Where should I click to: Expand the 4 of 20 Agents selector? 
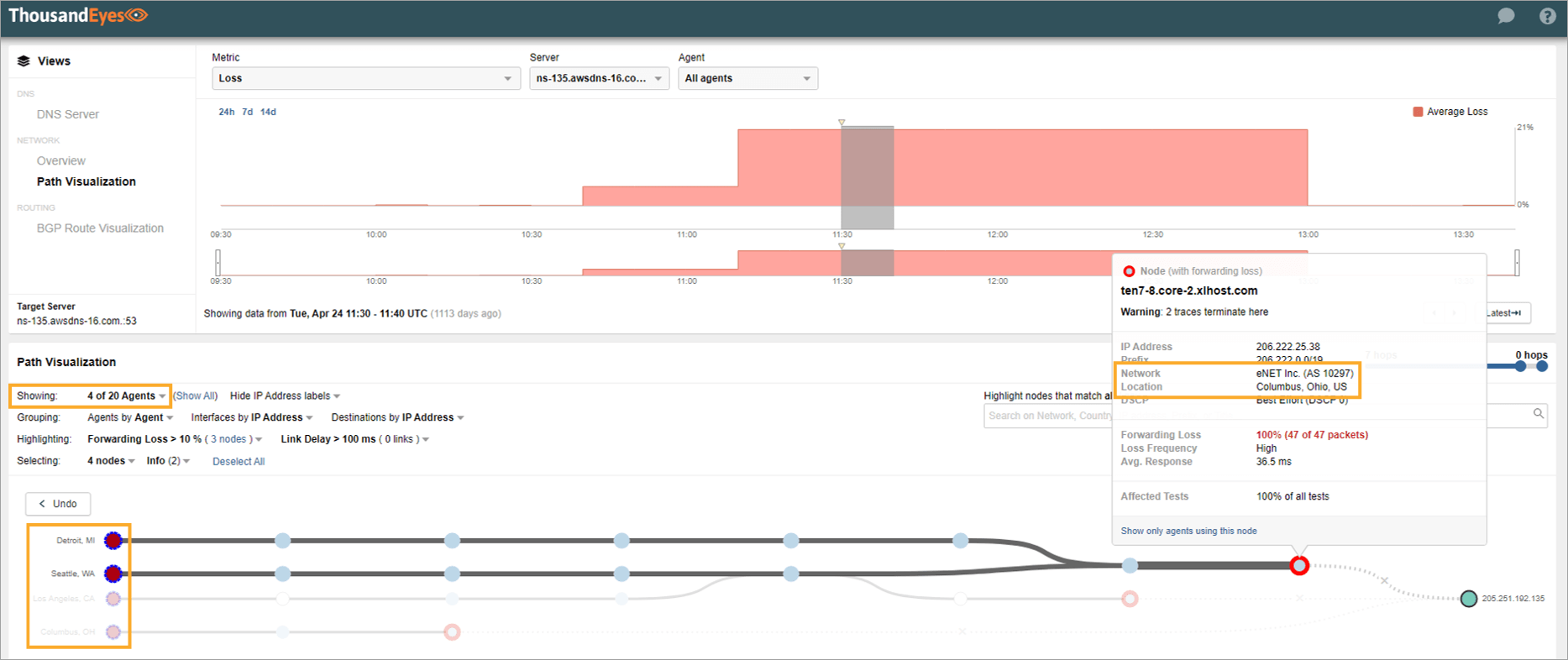pos(126,396)
